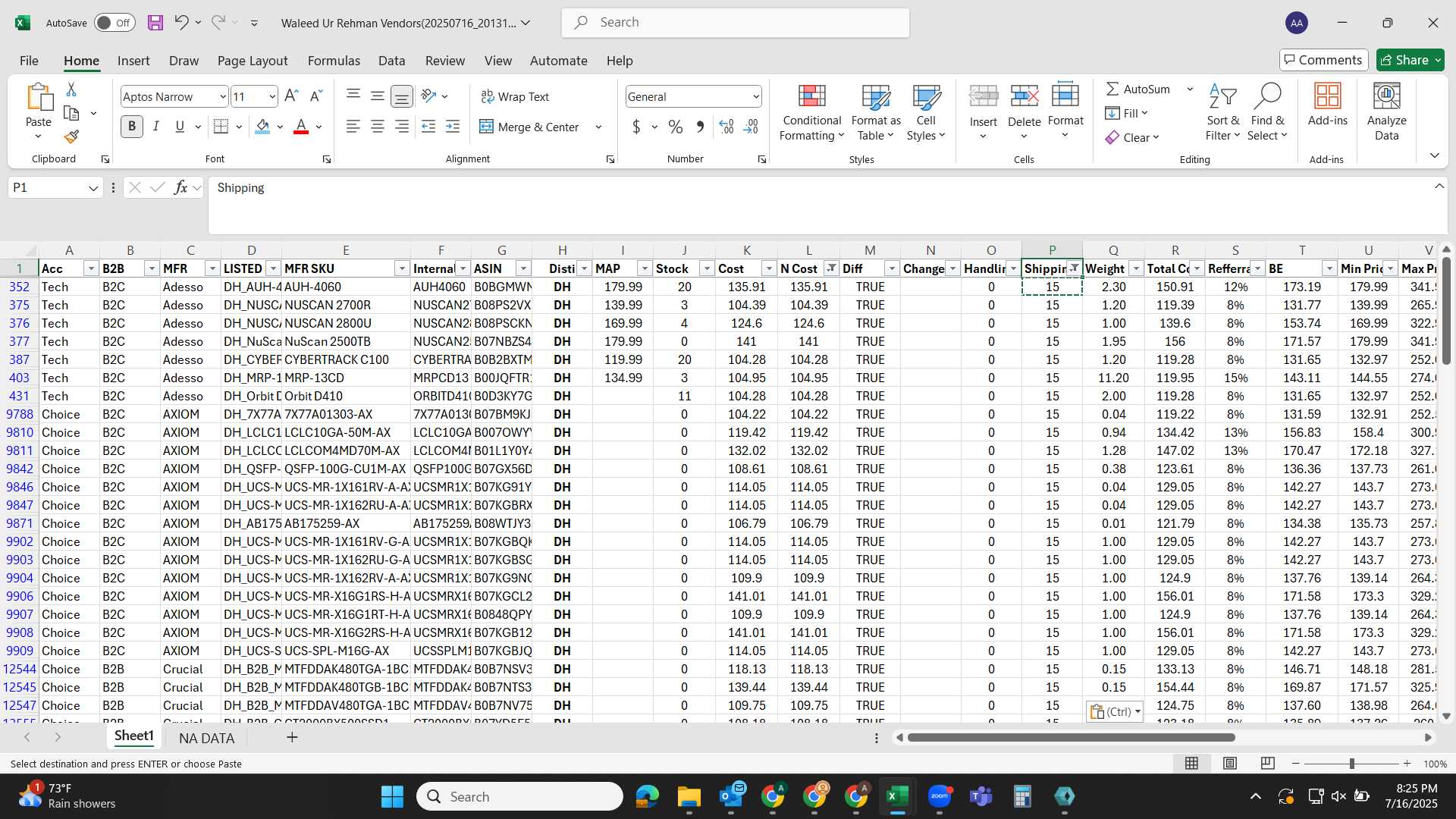Open the font name dropdown
Image resolution: width=1456 pixels, height=819 pixels.
222,96
